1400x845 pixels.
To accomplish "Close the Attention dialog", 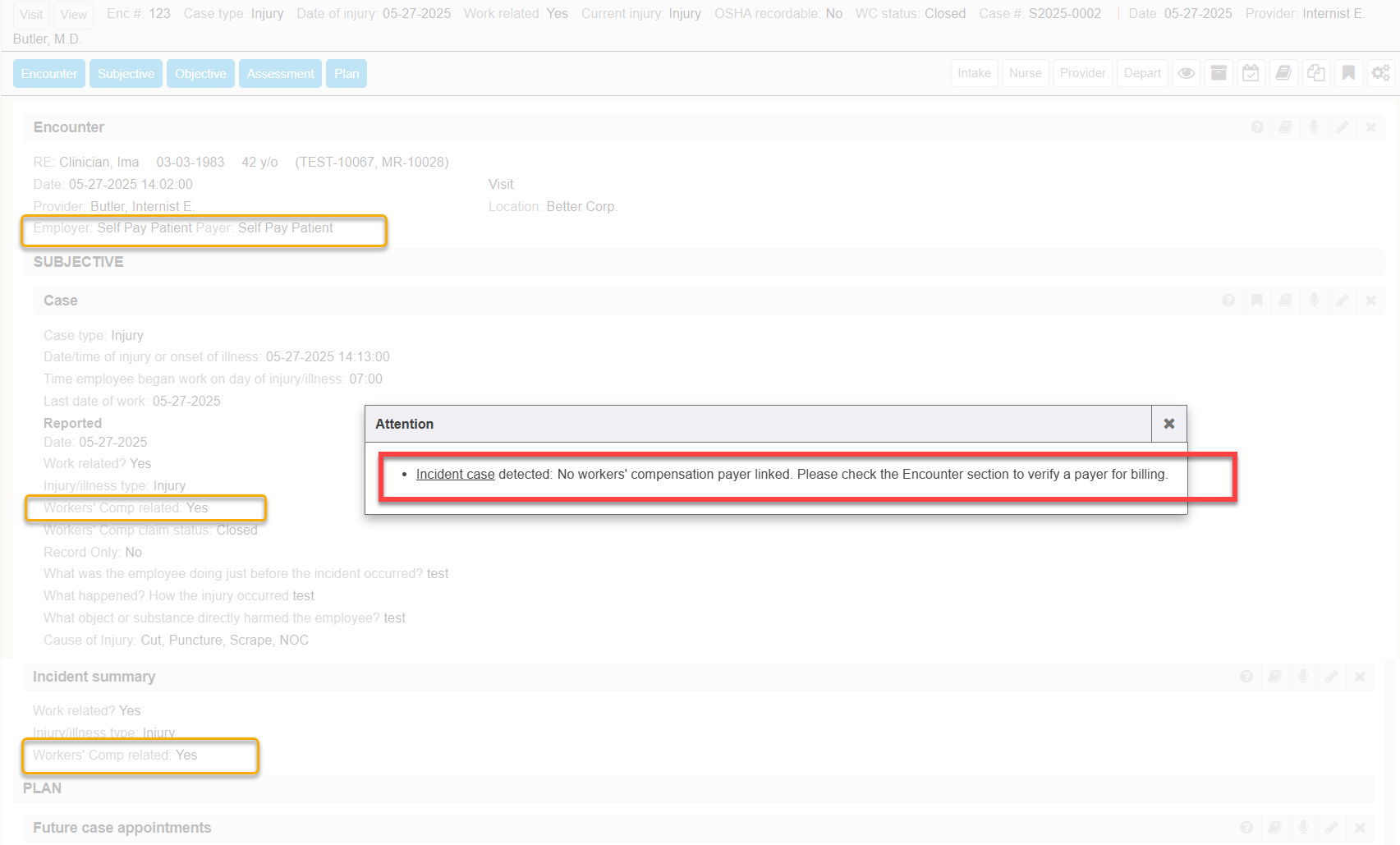I will coord(1168,424).
